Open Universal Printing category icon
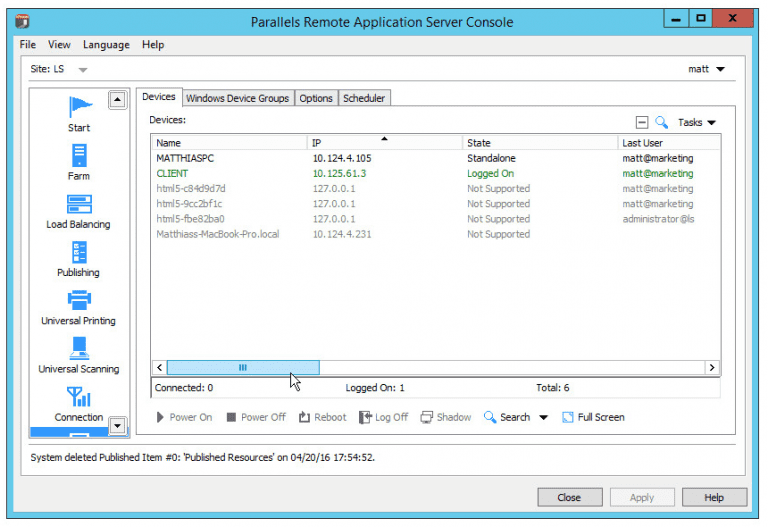Screen dimensions: 768x527 [79, 300]
